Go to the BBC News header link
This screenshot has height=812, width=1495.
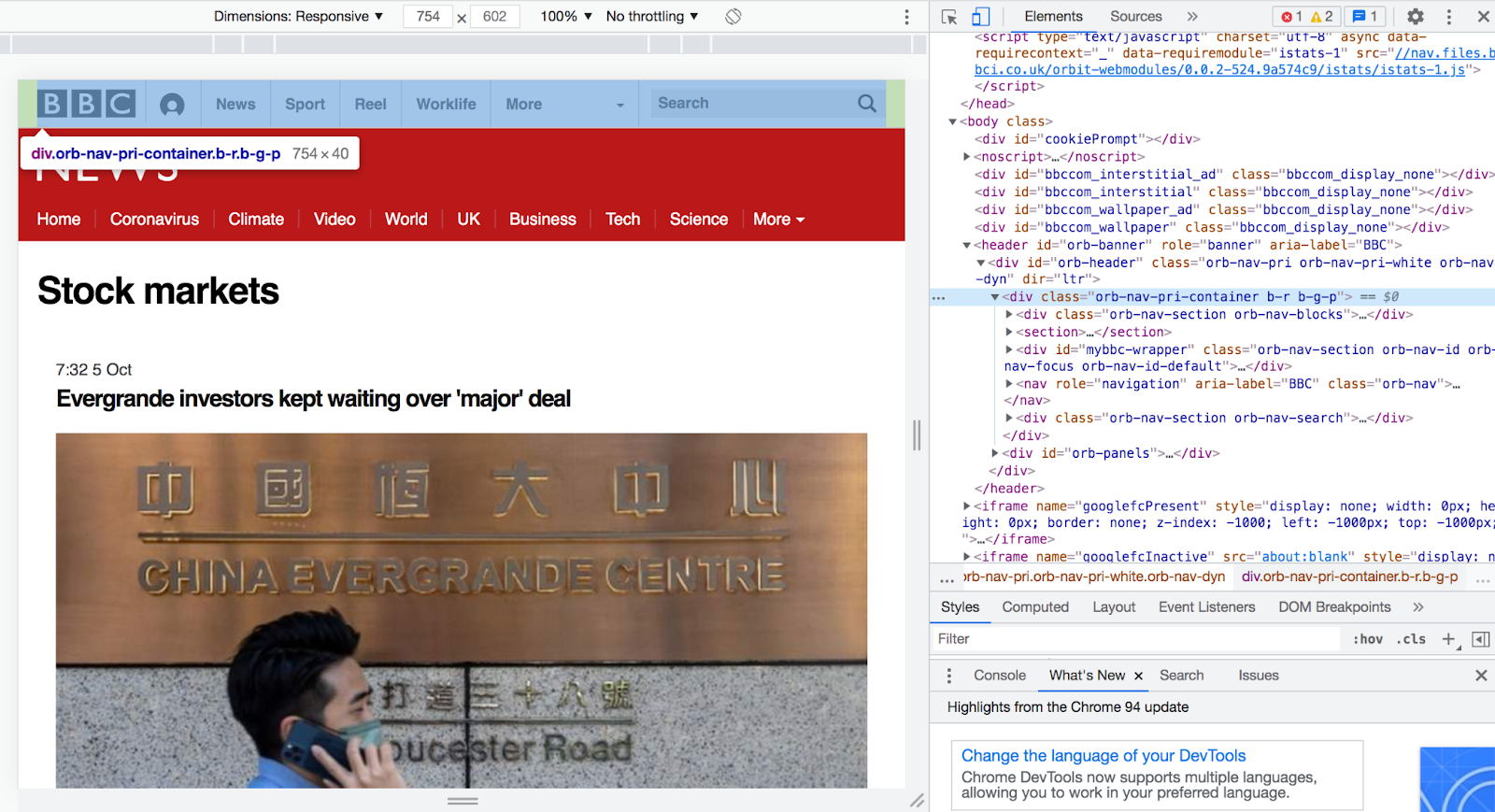(235, 105)
